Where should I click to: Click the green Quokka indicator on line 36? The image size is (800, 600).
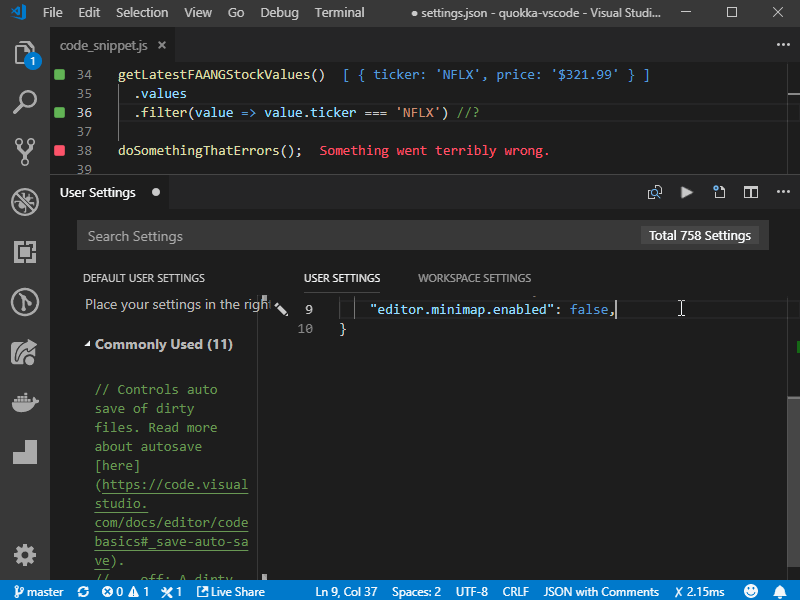60,112
